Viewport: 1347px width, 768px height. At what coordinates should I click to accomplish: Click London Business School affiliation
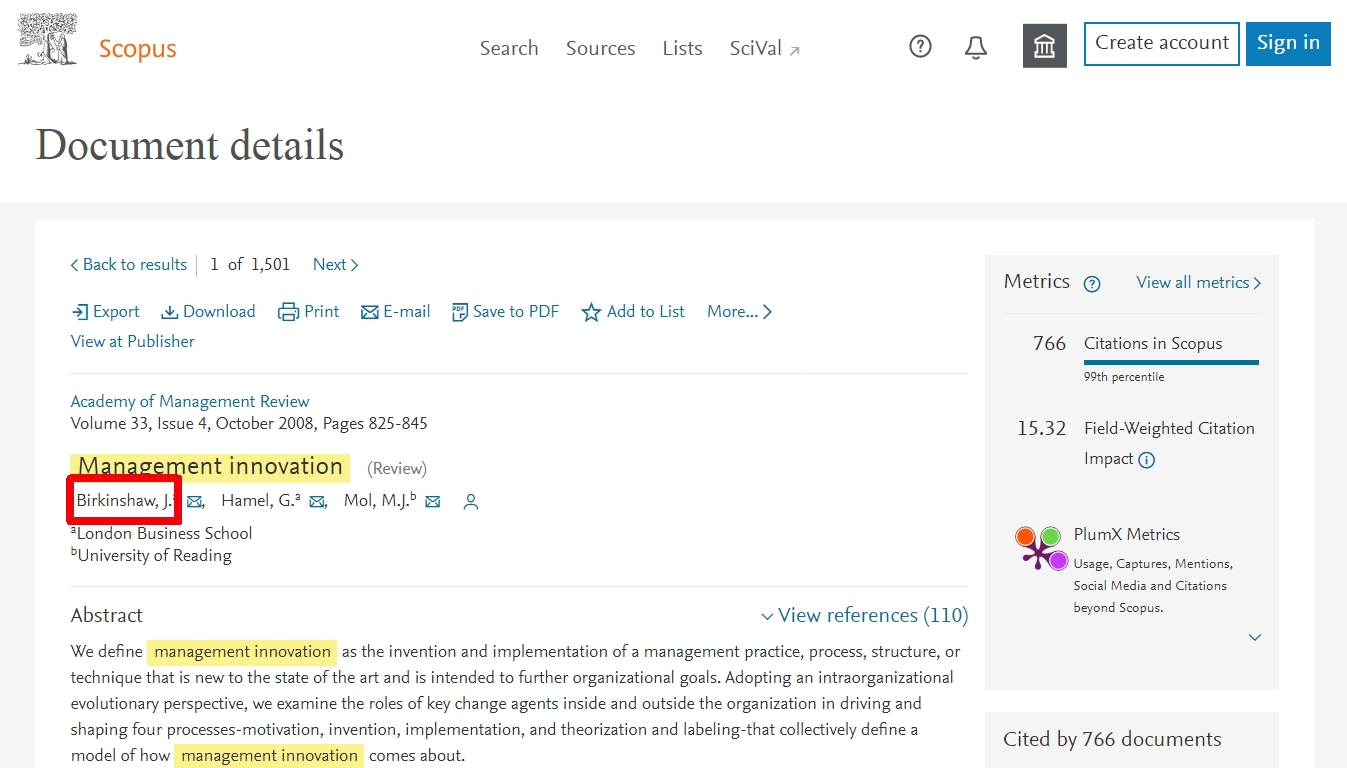coord(164,533)
